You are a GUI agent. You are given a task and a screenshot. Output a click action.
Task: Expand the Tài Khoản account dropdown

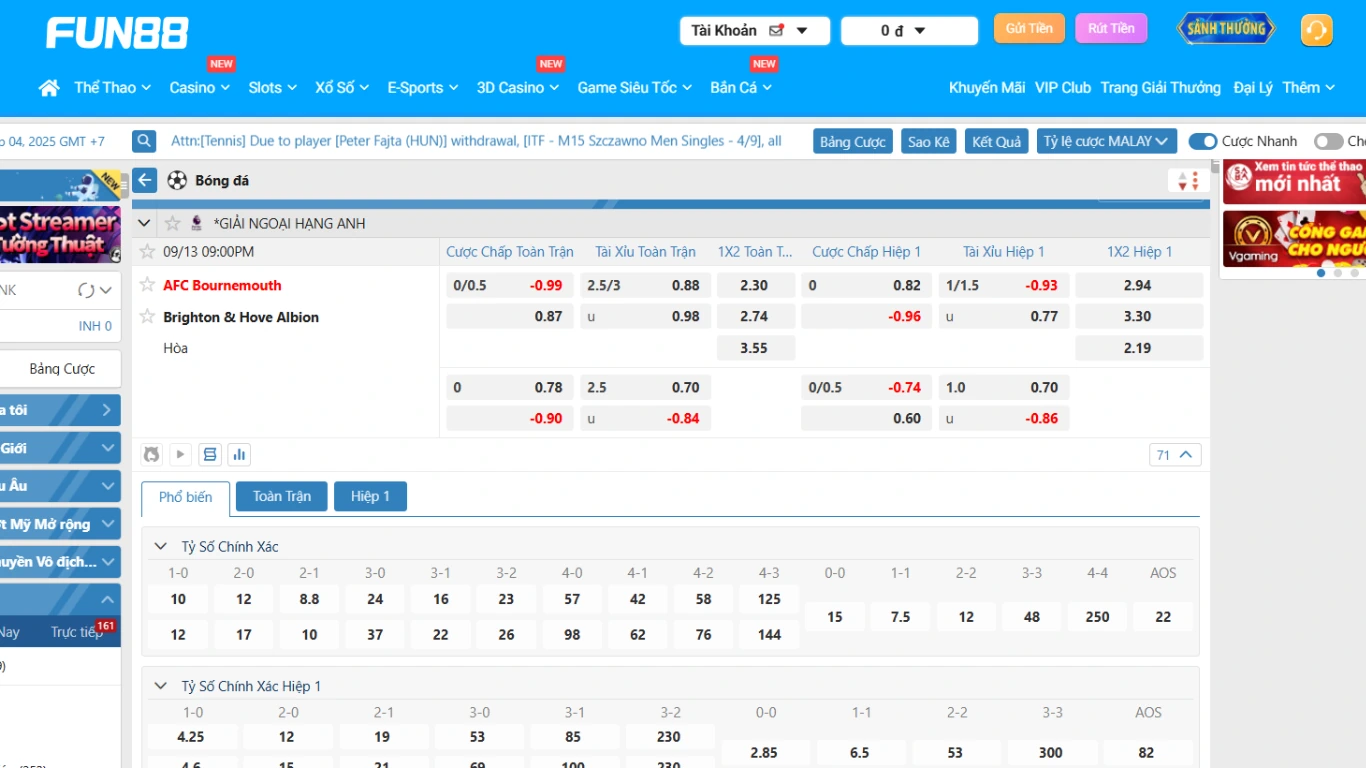755,31
